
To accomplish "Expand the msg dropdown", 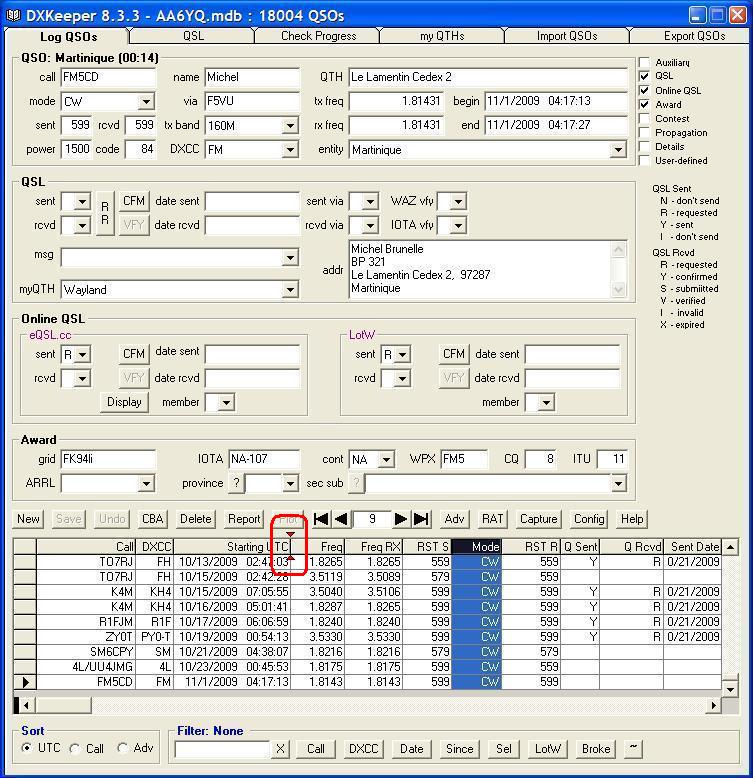I will point(290,258).
